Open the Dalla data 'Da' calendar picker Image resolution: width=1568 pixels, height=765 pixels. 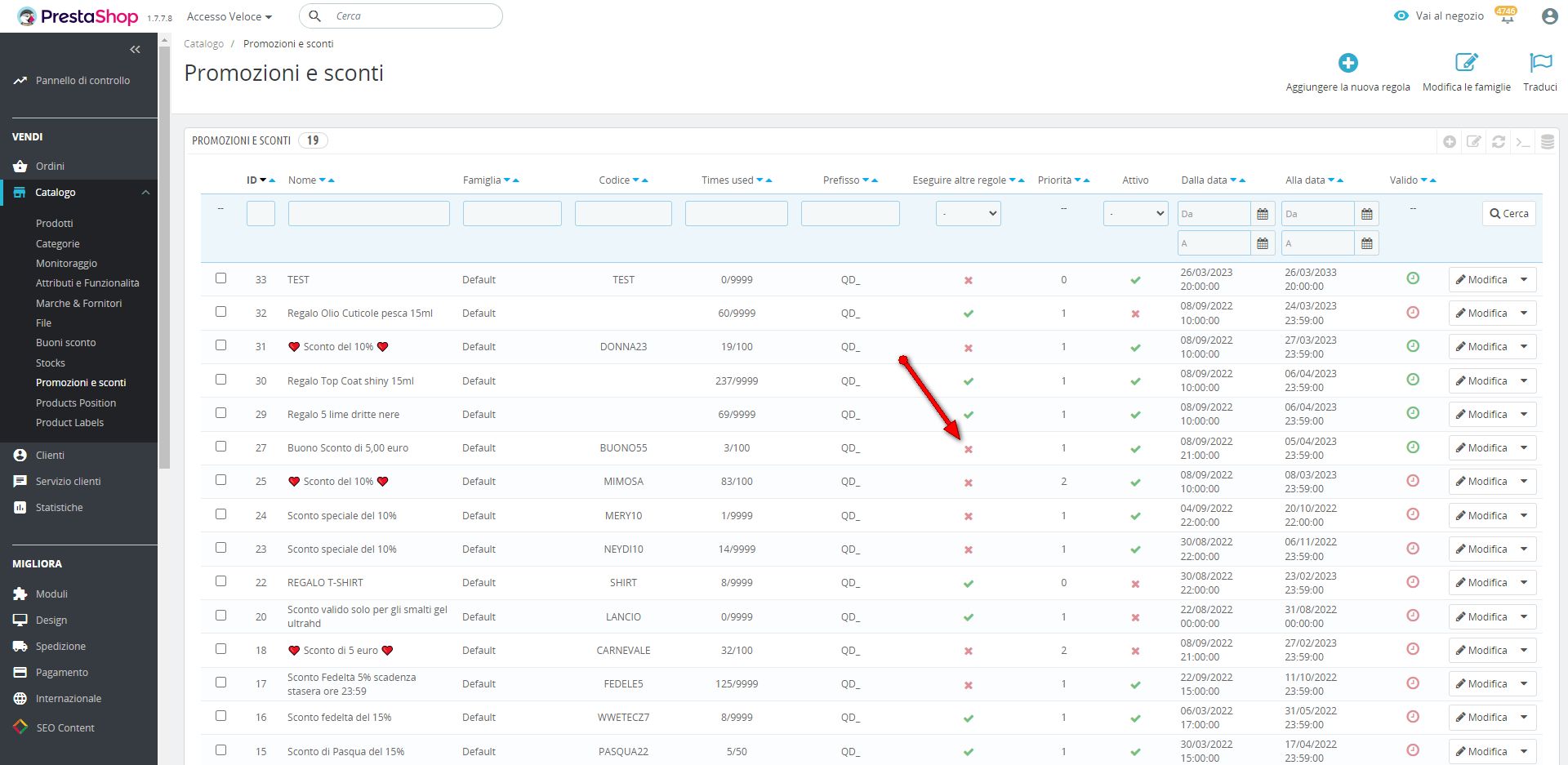pyautogui.click(x=1263, y=214)
